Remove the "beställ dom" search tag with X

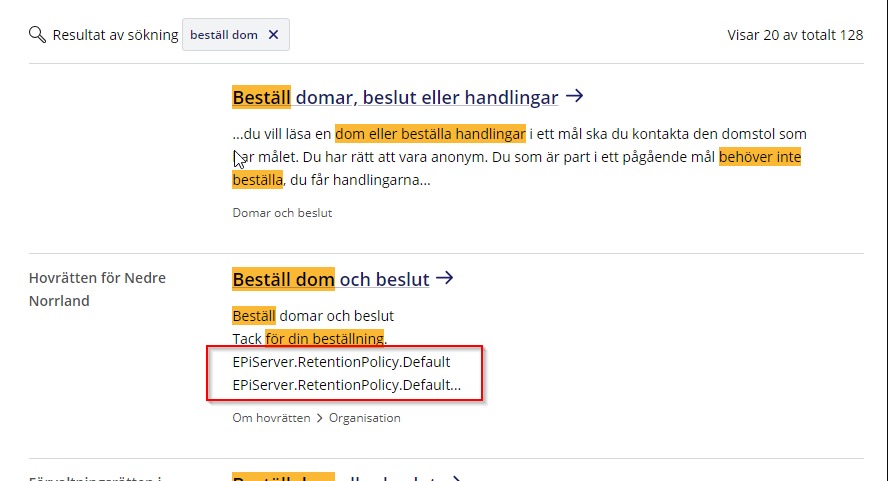(x=273, y=35)
